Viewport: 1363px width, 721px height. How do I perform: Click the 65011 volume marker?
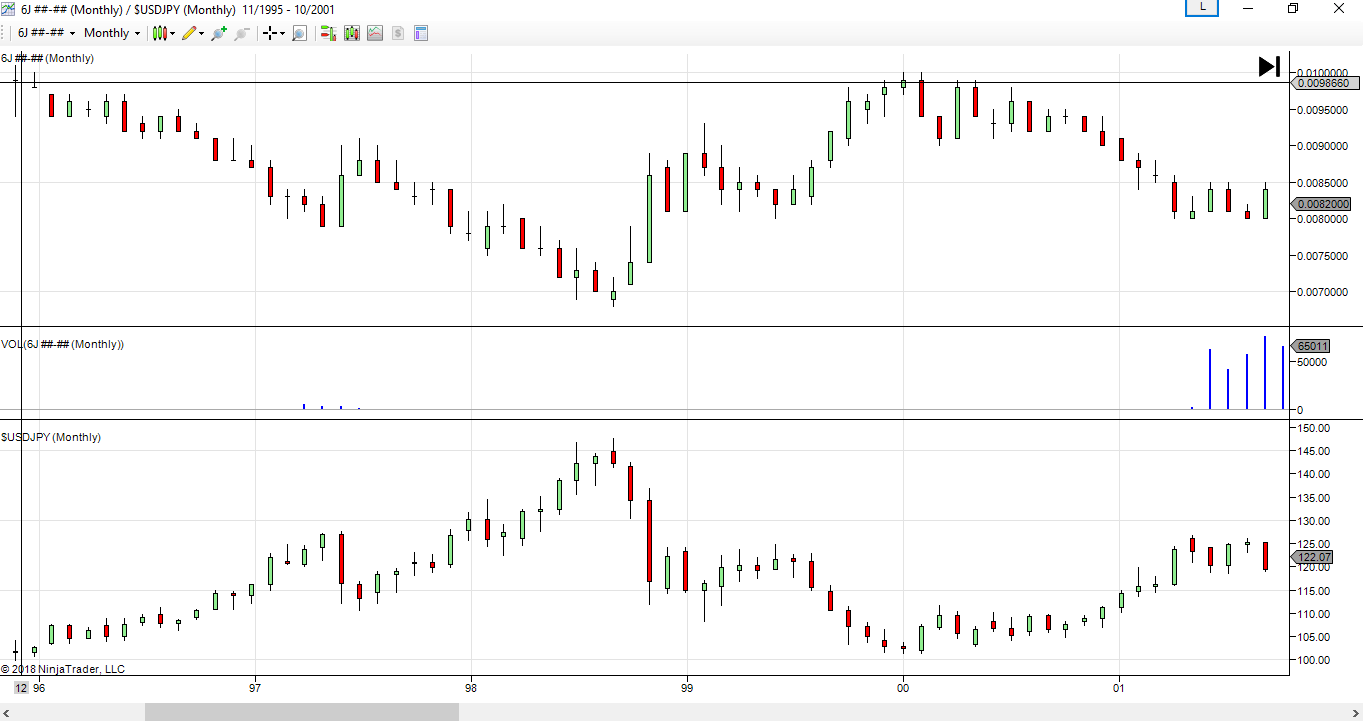1311,347
